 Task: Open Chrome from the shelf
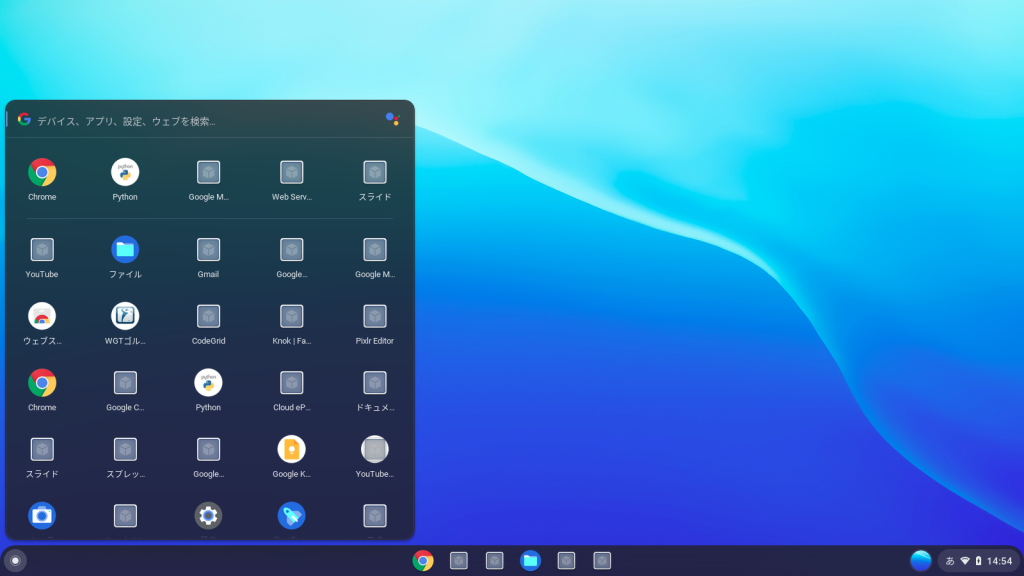(423, 560)
